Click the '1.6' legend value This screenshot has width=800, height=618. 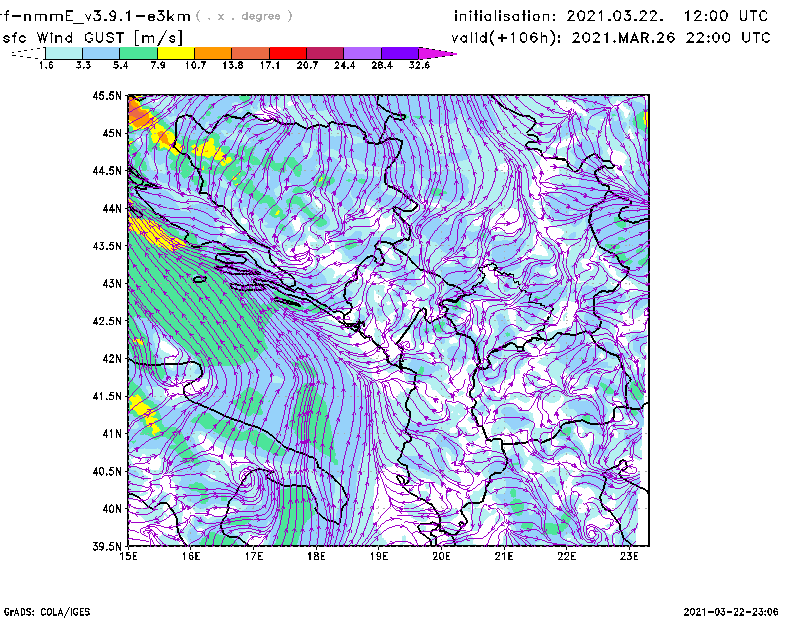point(46,65)
